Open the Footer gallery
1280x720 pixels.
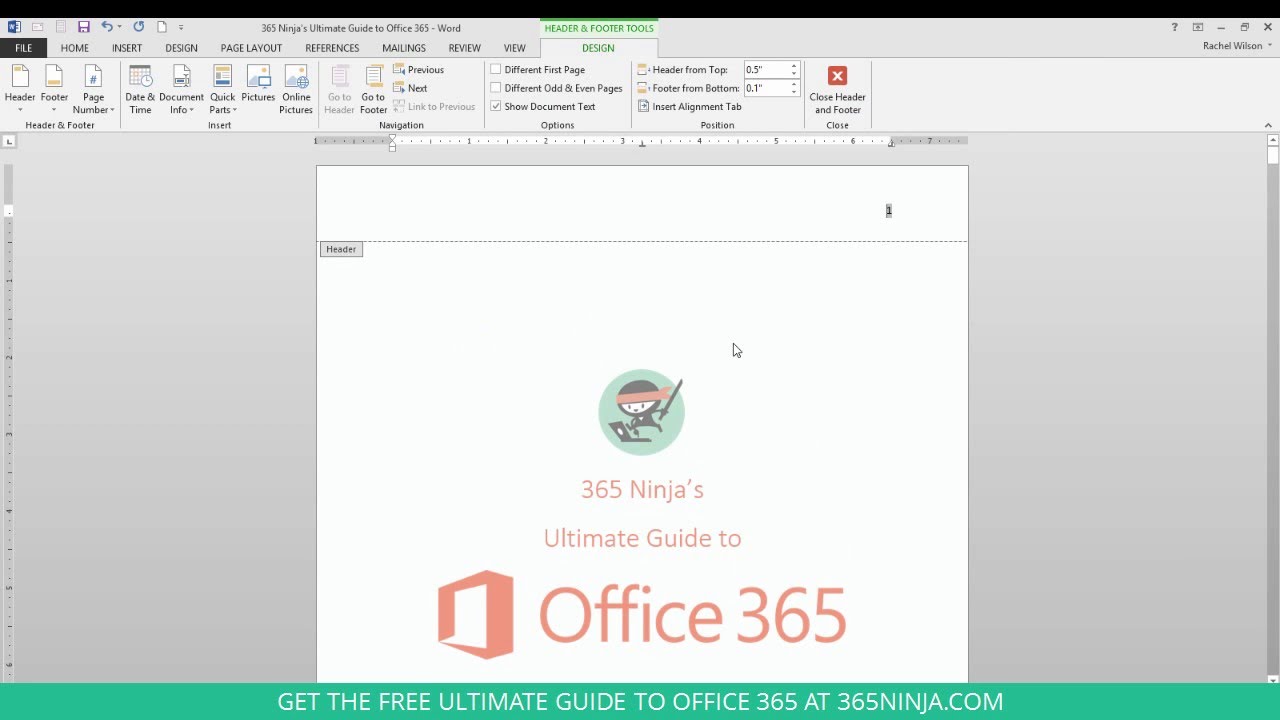[54, 90]
